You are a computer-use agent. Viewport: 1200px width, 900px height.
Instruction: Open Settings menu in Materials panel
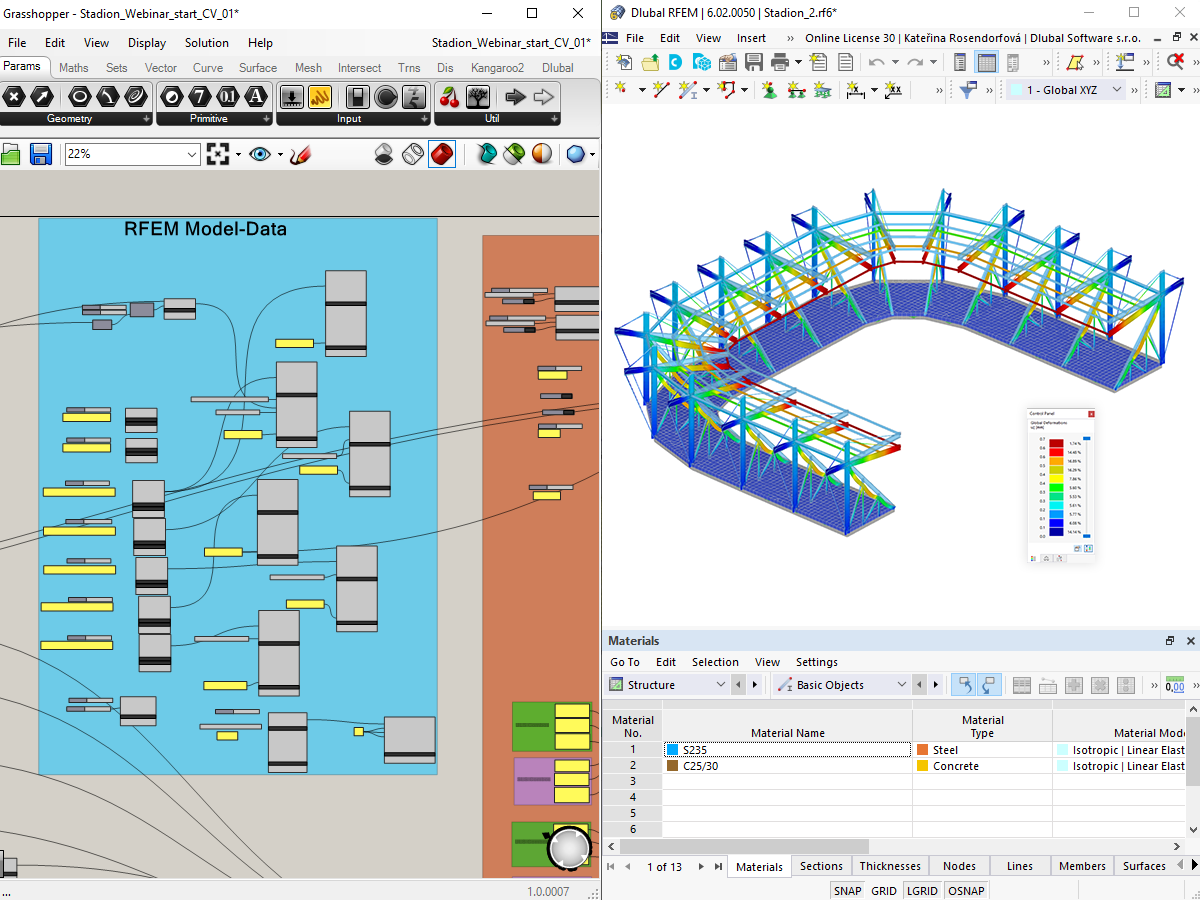coord(817,662)
